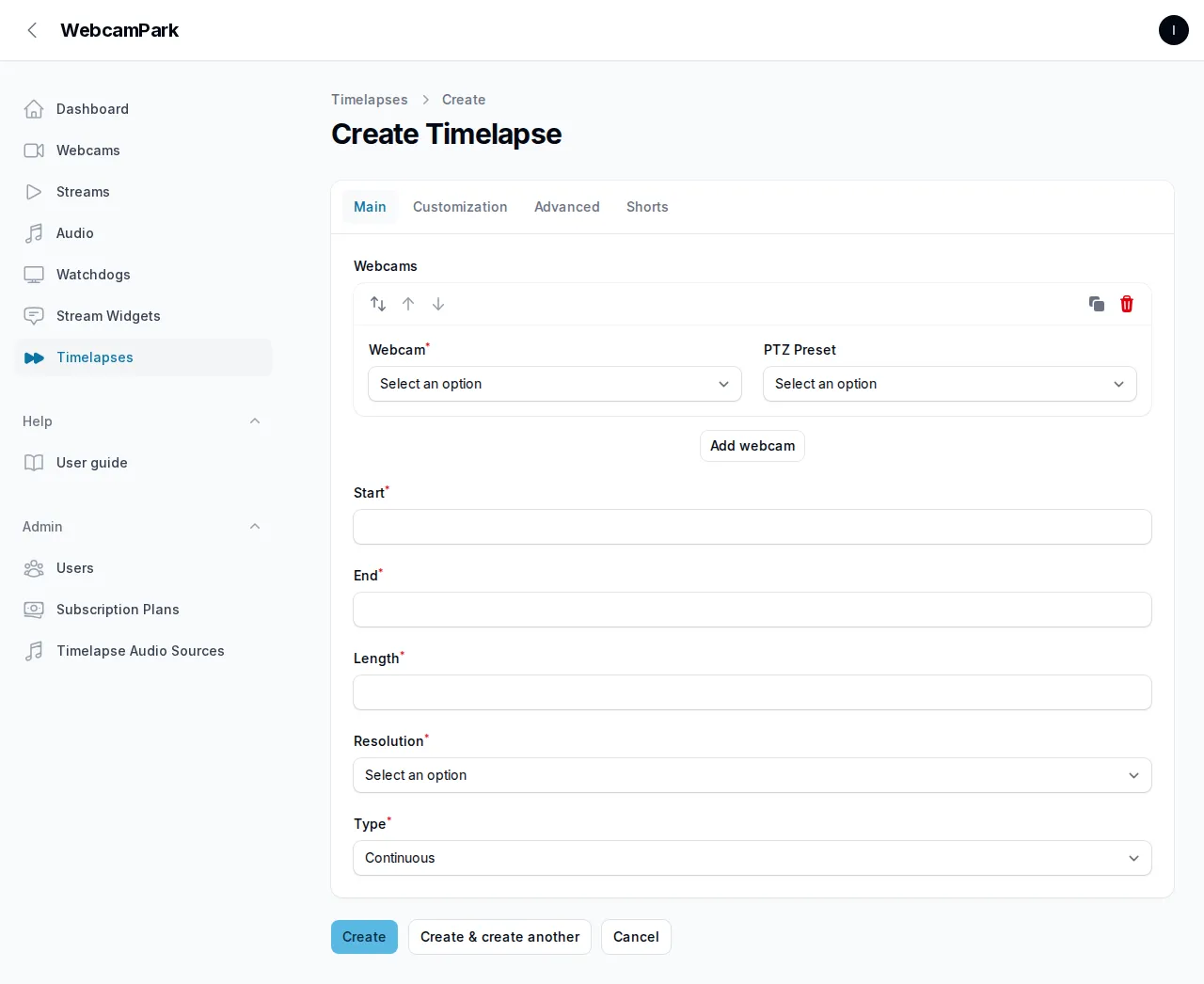Image resolution: width=1204 pixels, height=984 pixels.
Task: Switch to the Shorts tab
Action: pyautogui.click(x=647, y=207)
